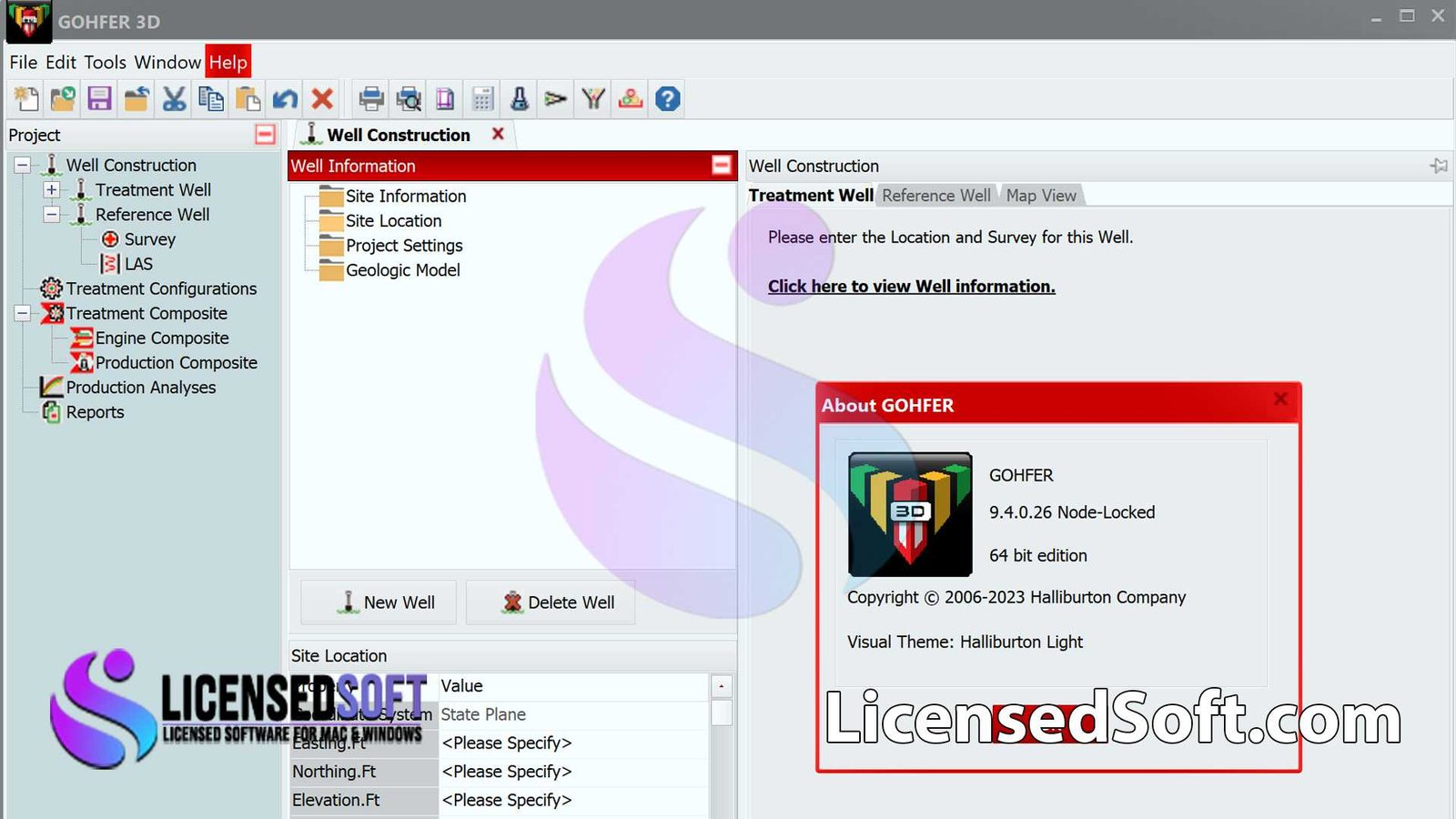Image resolution: width=1456 pixels, height=819 pixels.
Task: Open Reports in the project tree
Action: click(95, 411)
